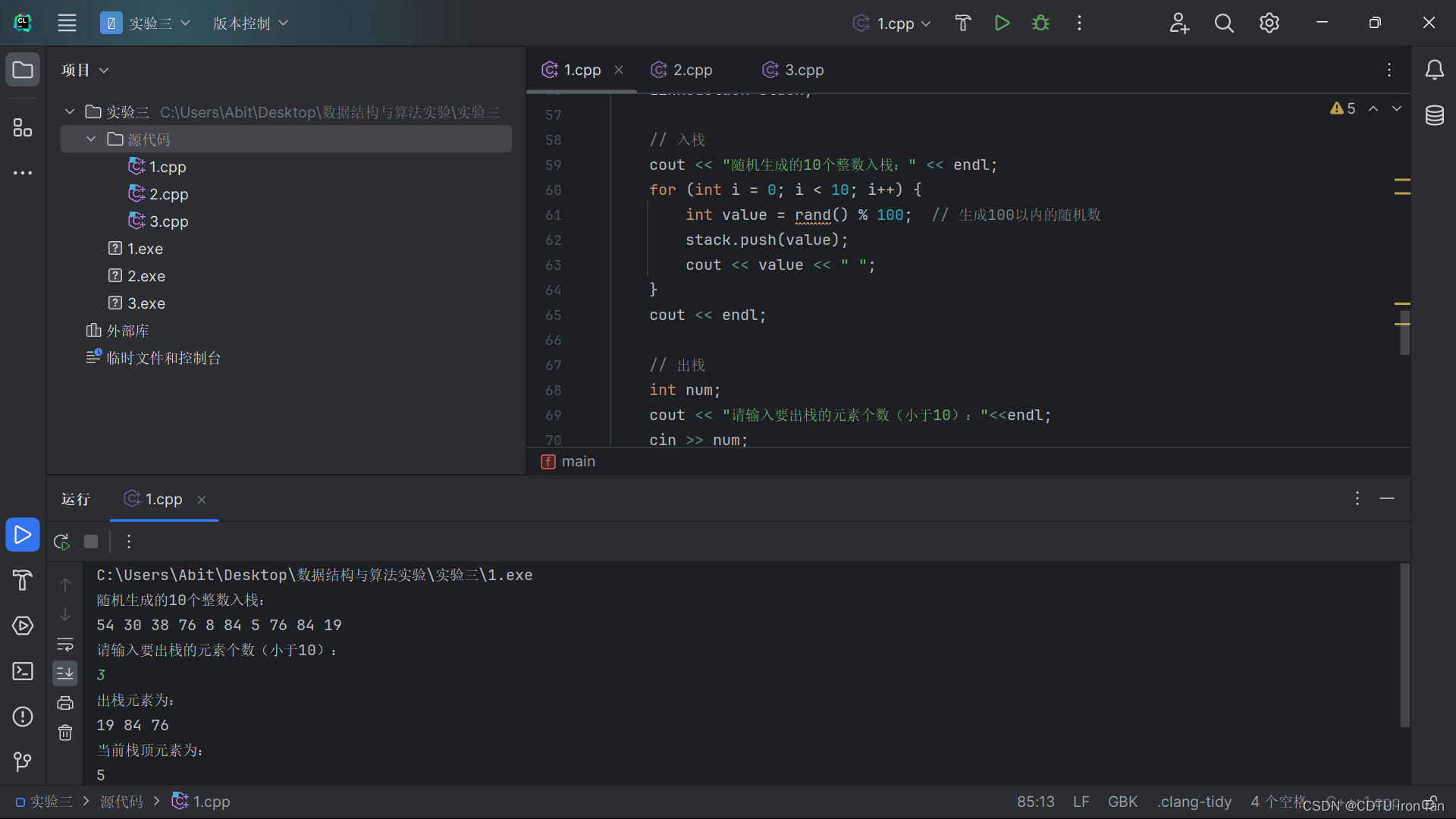Run 1.cpp with the green play button

click(1002, 23)
